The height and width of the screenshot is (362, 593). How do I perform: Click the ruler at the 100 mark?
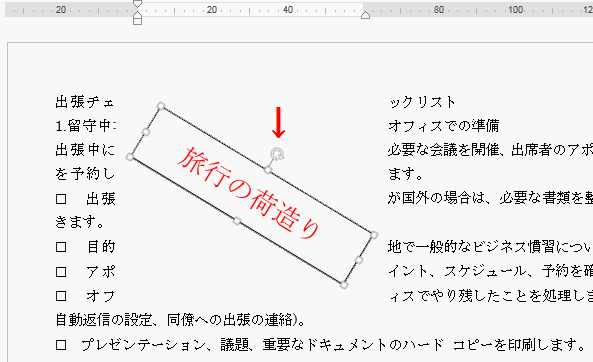point(515,10)
